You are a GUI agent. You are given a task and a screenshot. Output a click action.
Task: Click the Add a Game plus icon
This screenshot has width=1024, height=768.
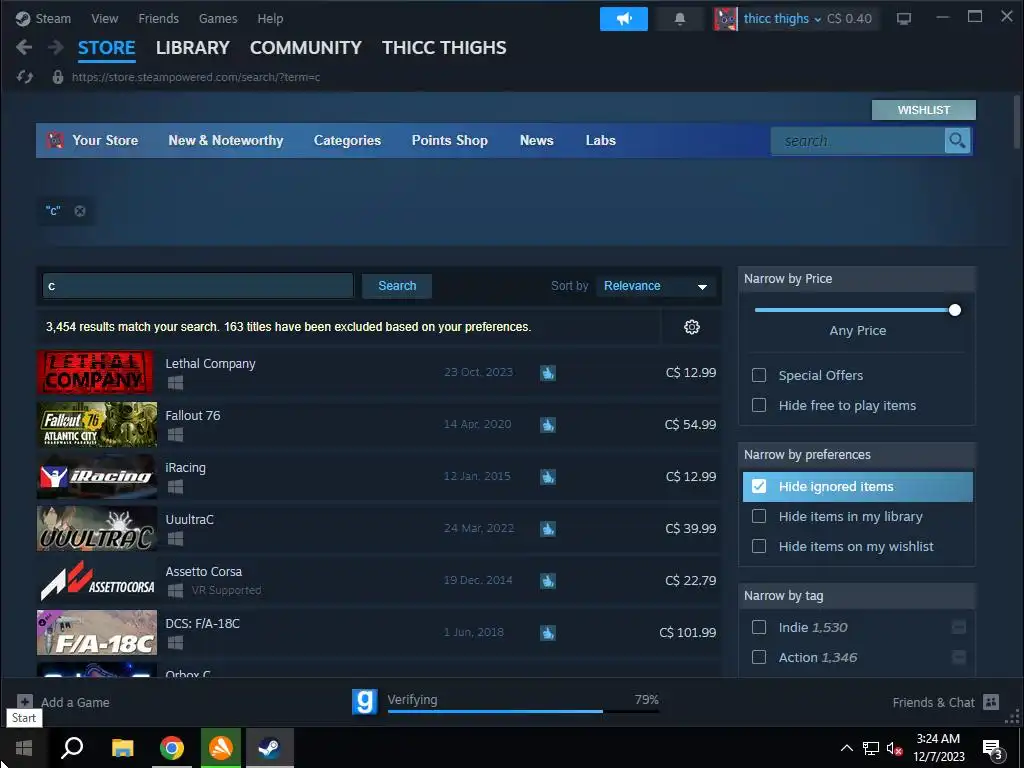[24, 701]
